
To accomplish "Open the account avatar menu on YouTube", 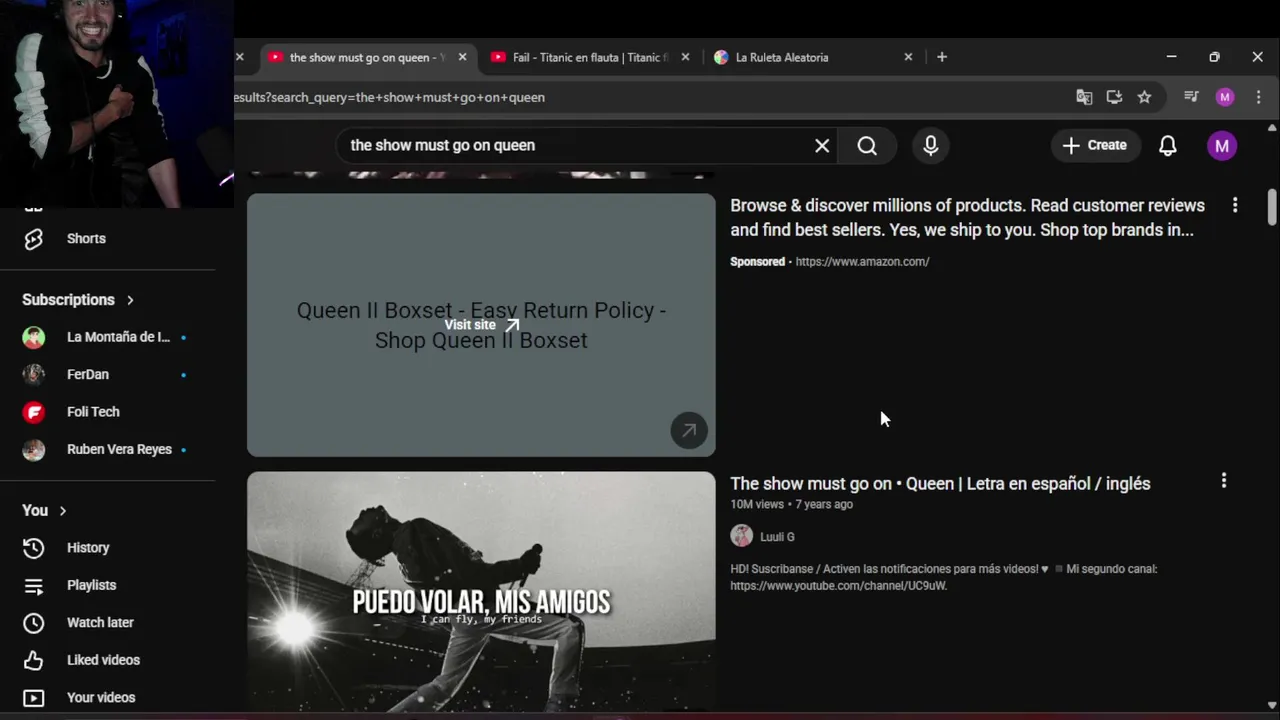I will [1221, 146].
